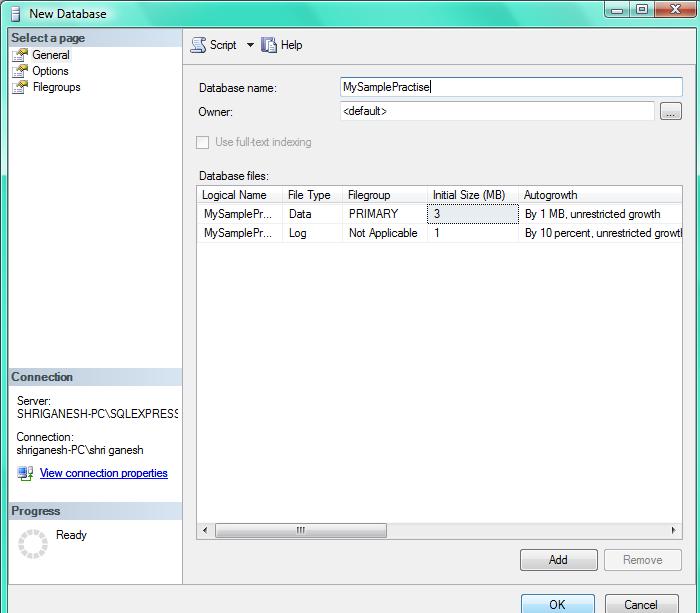Image resolution: width=700 pixels, height=613 pixels.
Task: Click the Help book icon
Action: tap(269, 45)
